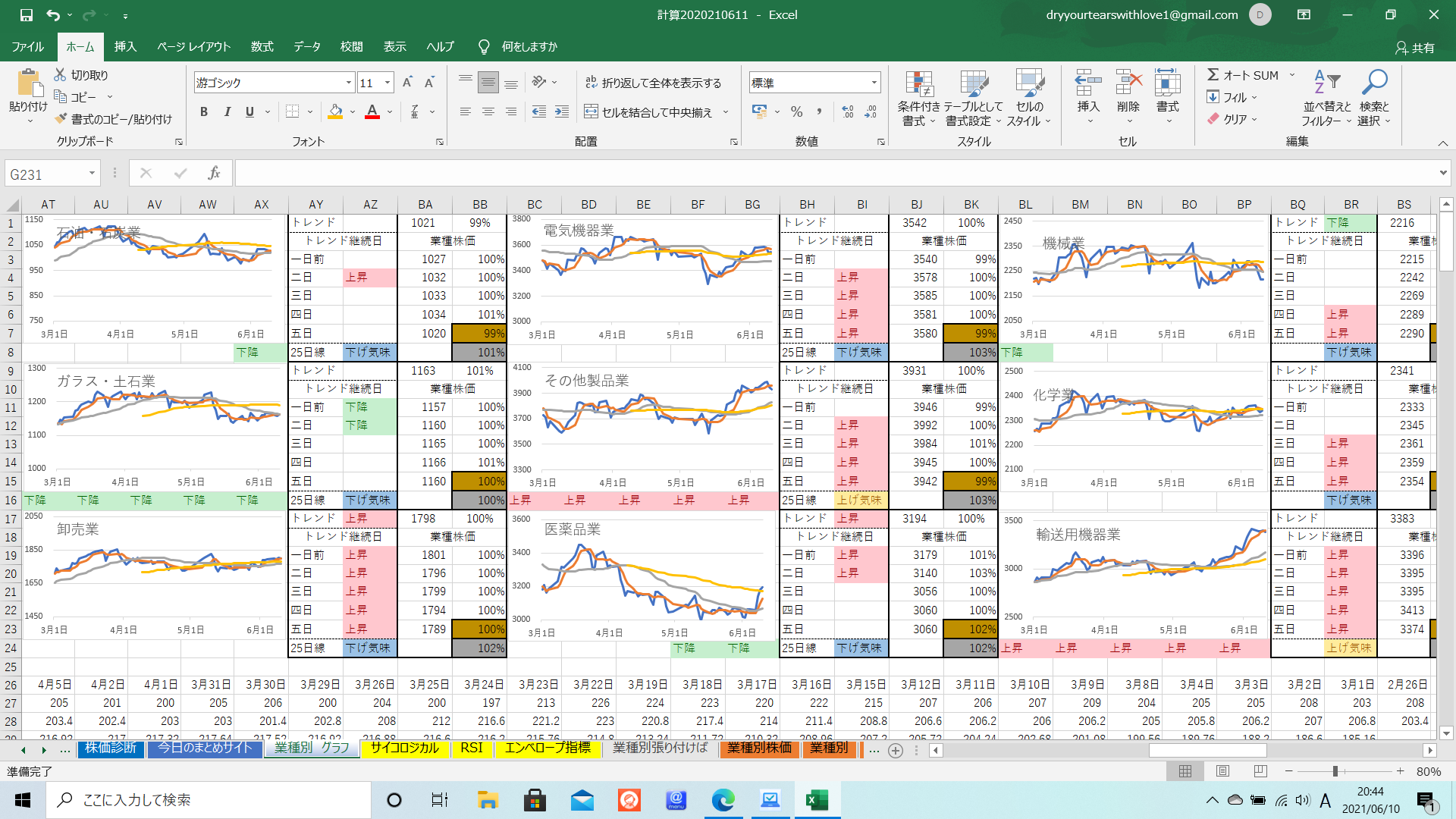Screen dimensions: 1456x819
Task: Click the AutoSum sigma icon
Action: (x=1213, y=75)
